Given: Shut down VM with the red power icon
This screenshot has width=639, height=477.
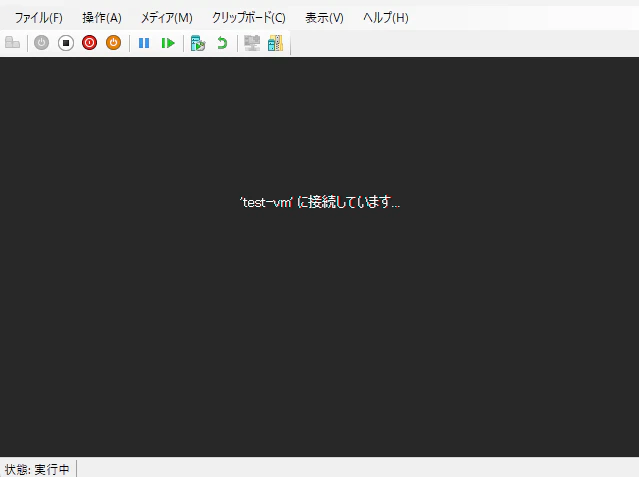Looking at the screenshot, I should coord(89,43).
